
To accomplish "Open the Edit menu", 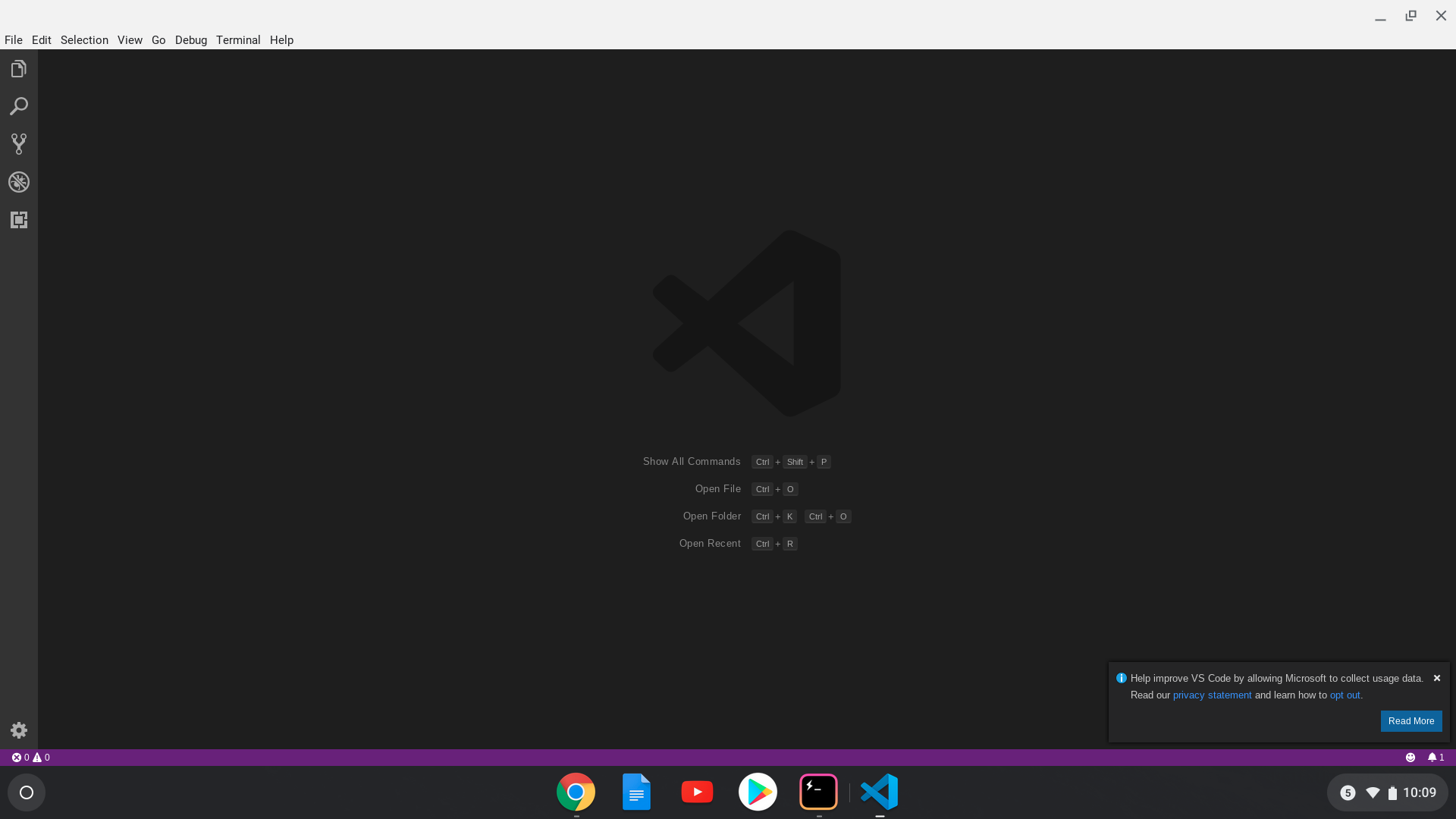I will click(x=42, y=40).
